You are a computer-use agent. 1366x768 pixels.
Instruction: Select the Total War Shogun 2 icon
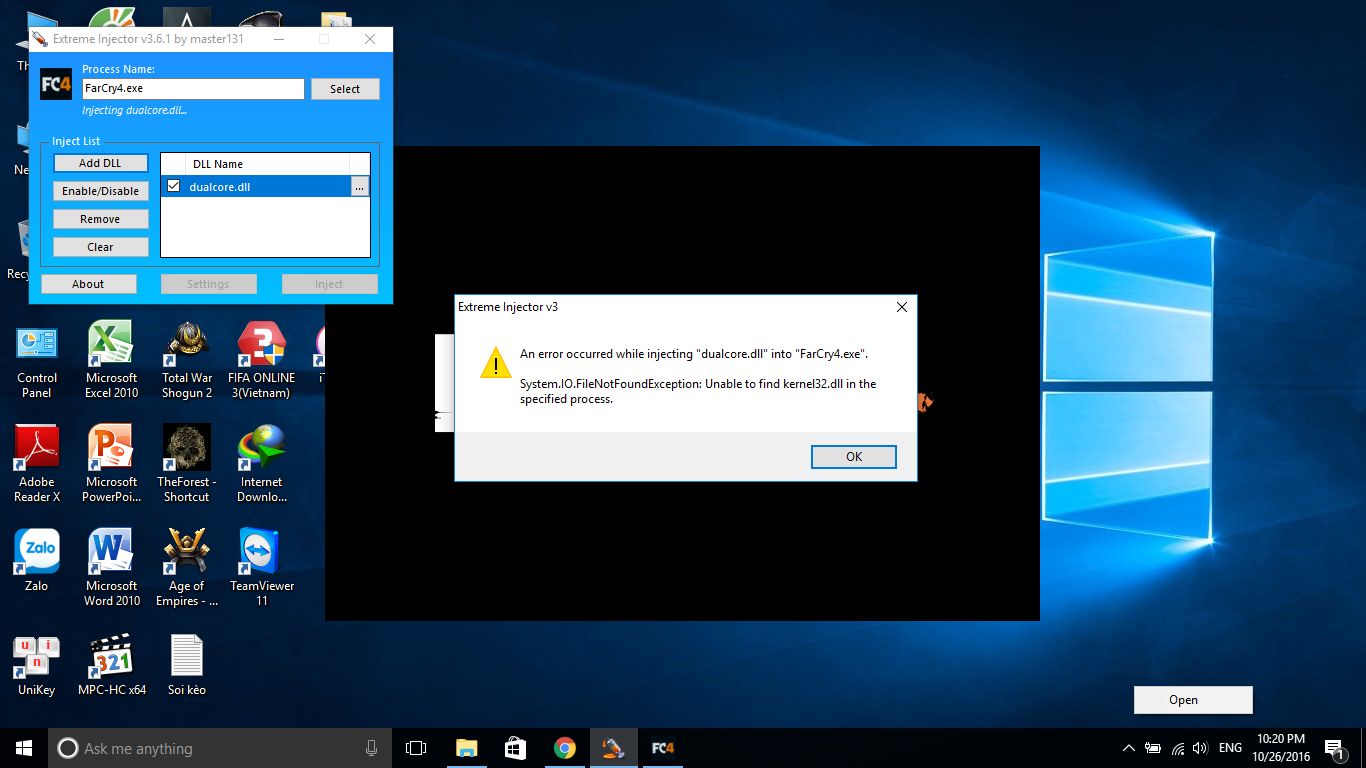187,360
